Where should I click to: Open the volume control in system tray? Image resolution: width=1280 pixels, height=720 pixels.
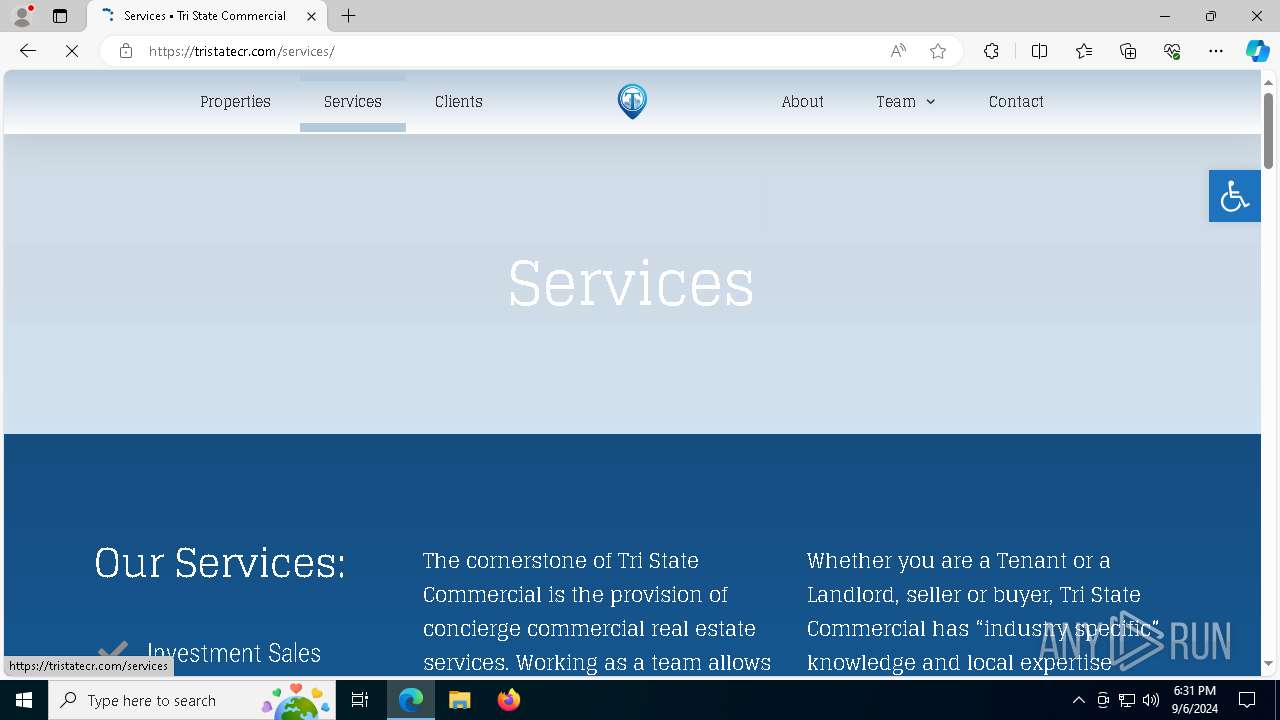point(1151,700)
